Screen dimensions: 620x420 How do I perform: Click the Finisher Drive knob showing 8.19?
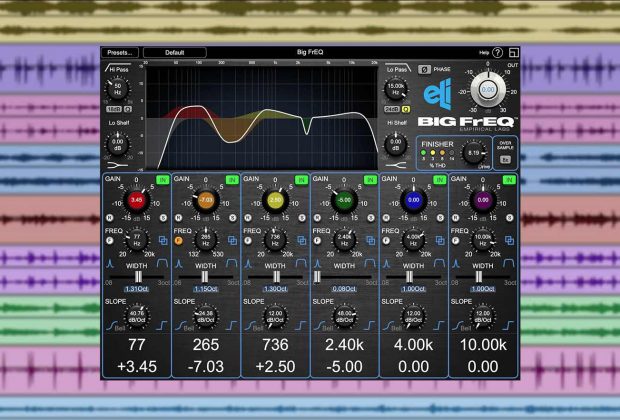point(473,153)
